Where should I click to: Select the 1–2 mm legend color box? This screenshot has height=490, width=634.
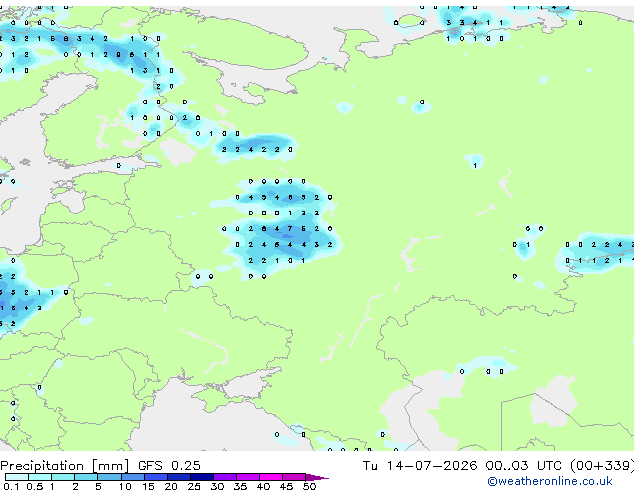click(63, 477)
